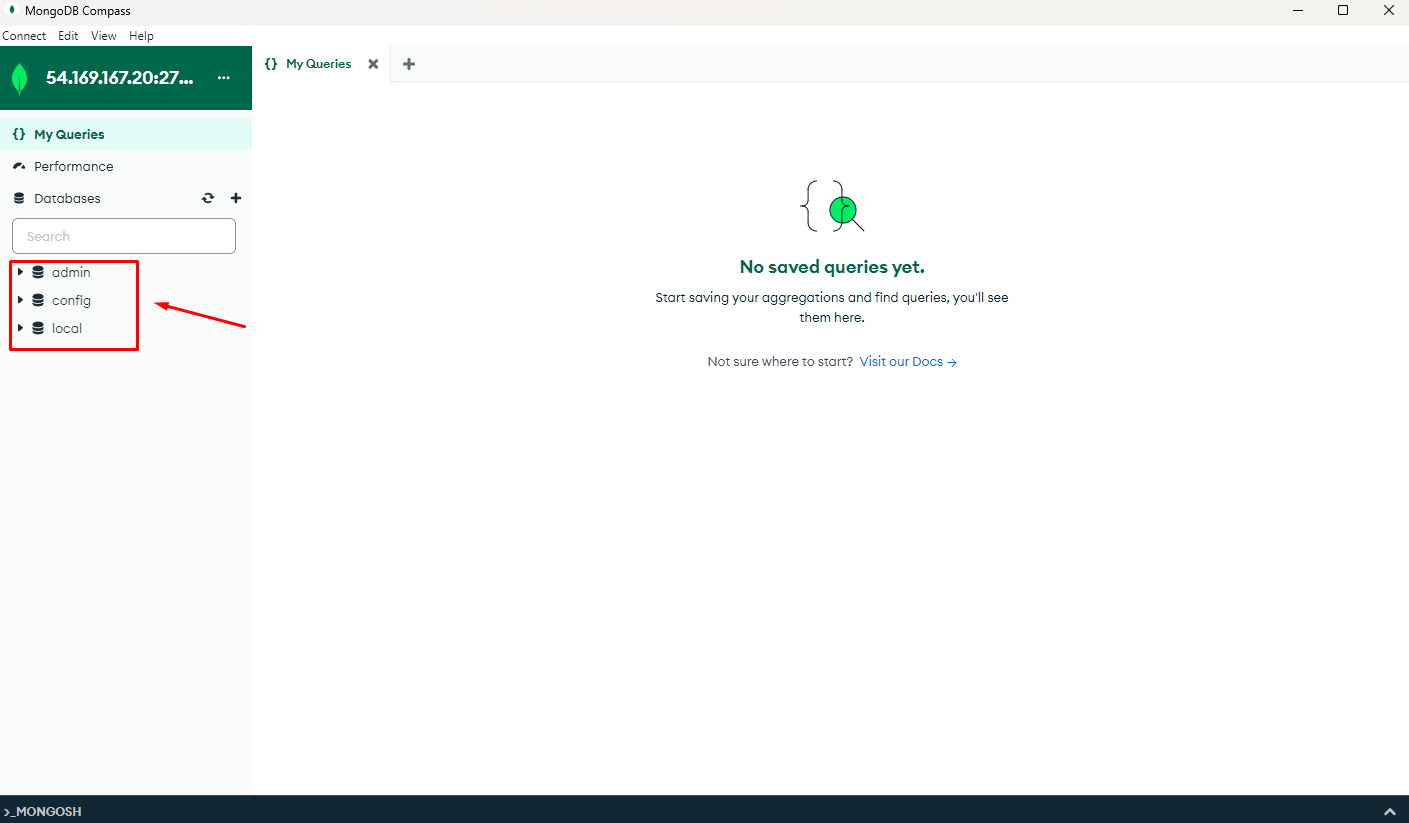Viewport: 1409px width, 823px height.
Task: Open the Connect menu
Action: 24,36
